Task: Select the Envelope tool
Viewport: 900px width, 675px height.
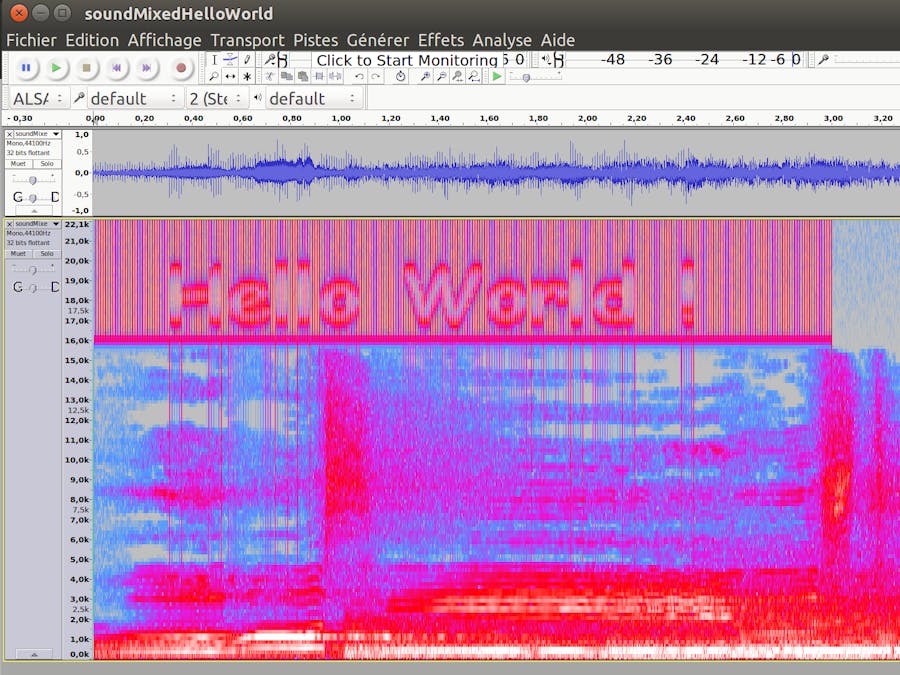Action: [x=231, y=59]
